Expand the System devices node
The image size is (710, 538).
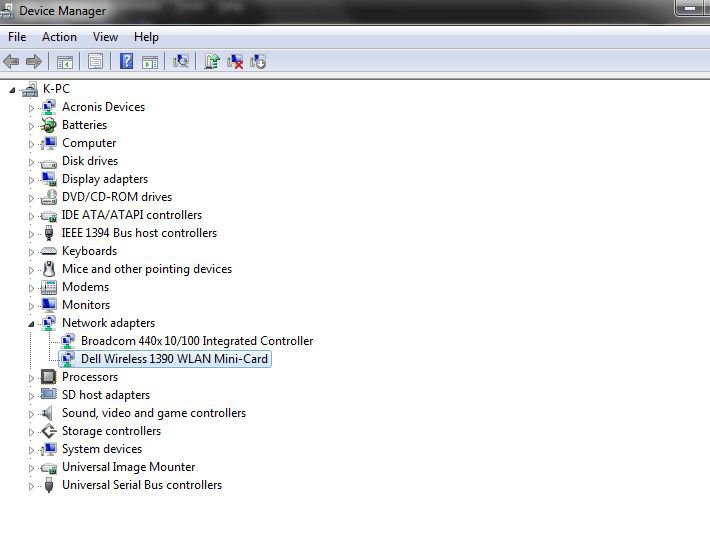pyautogui.click(x=31, y=450)
